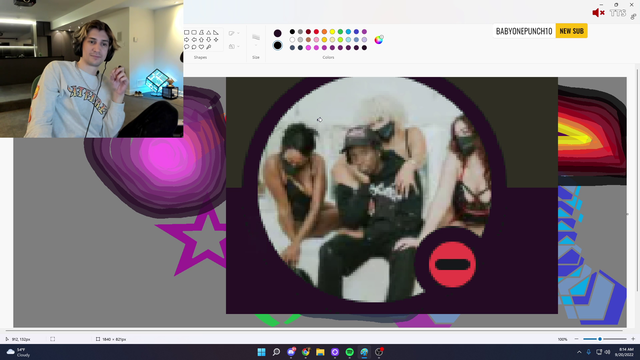Click the zoom out minus button
640x360 pixels.
point(576,339)
